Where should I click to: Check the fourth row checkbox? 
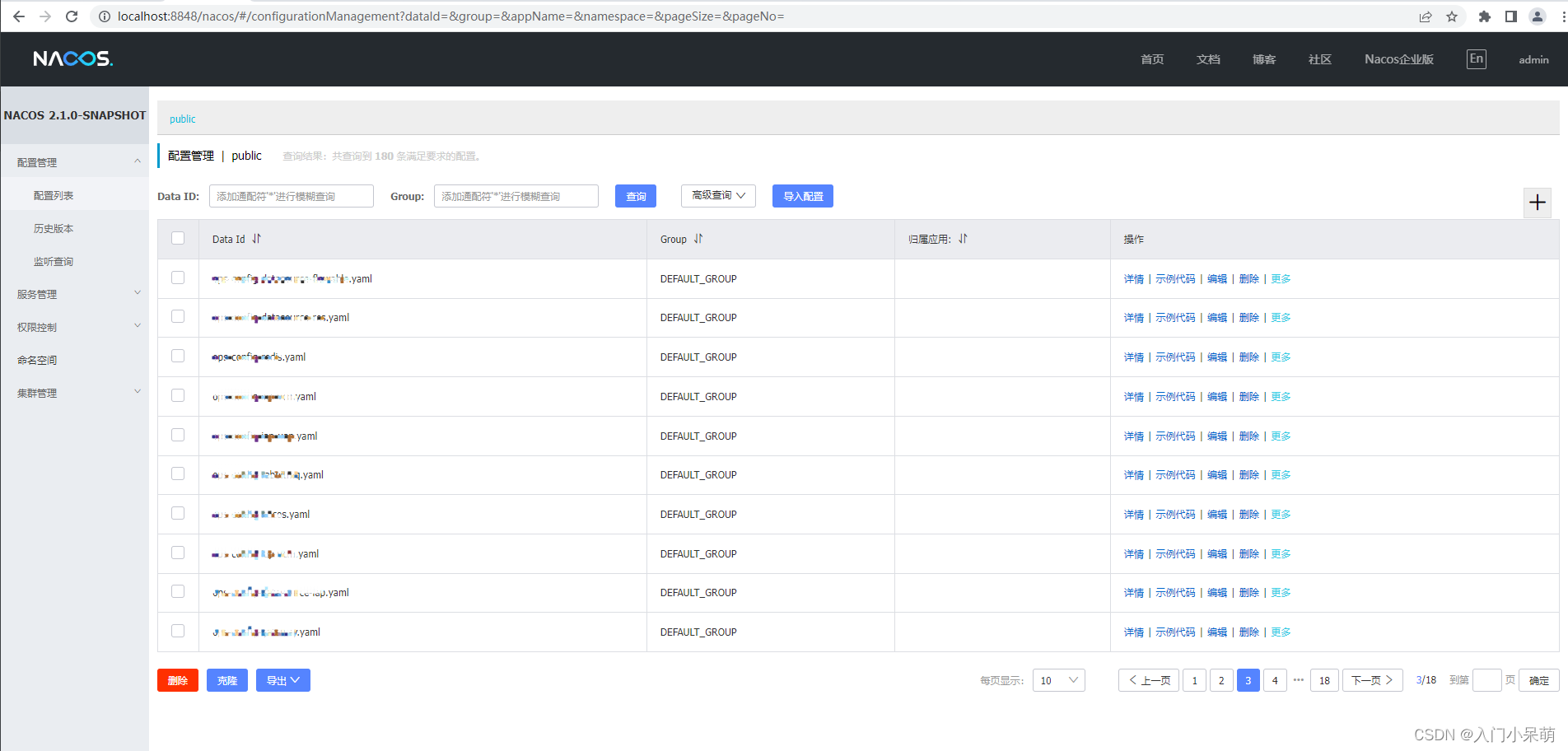point(178,395)
